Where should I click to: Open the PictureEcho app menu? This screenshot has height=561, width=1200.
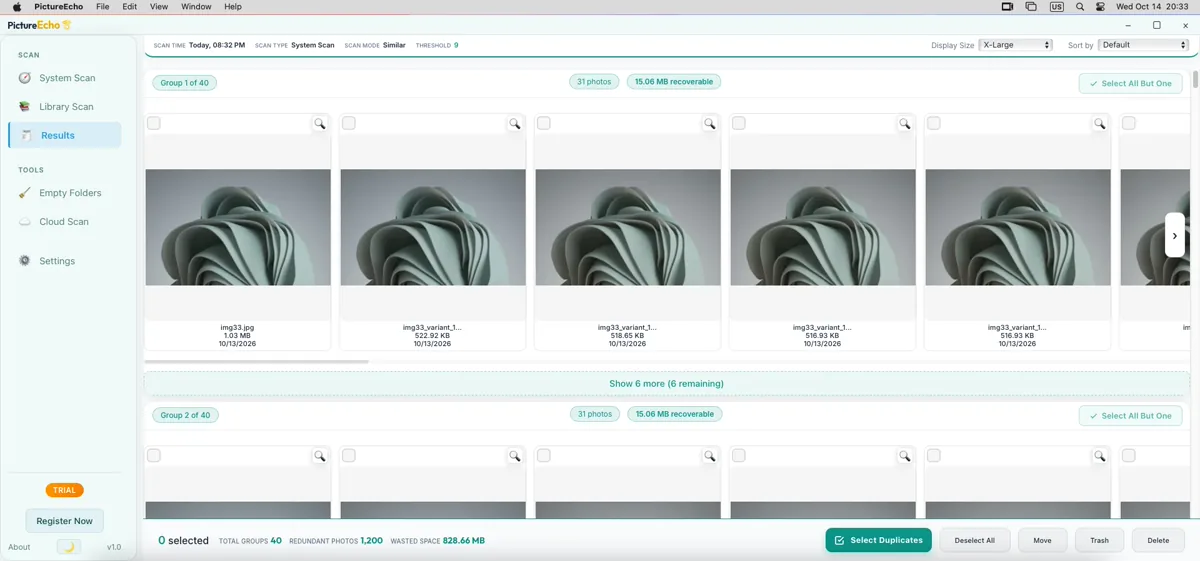58,7
